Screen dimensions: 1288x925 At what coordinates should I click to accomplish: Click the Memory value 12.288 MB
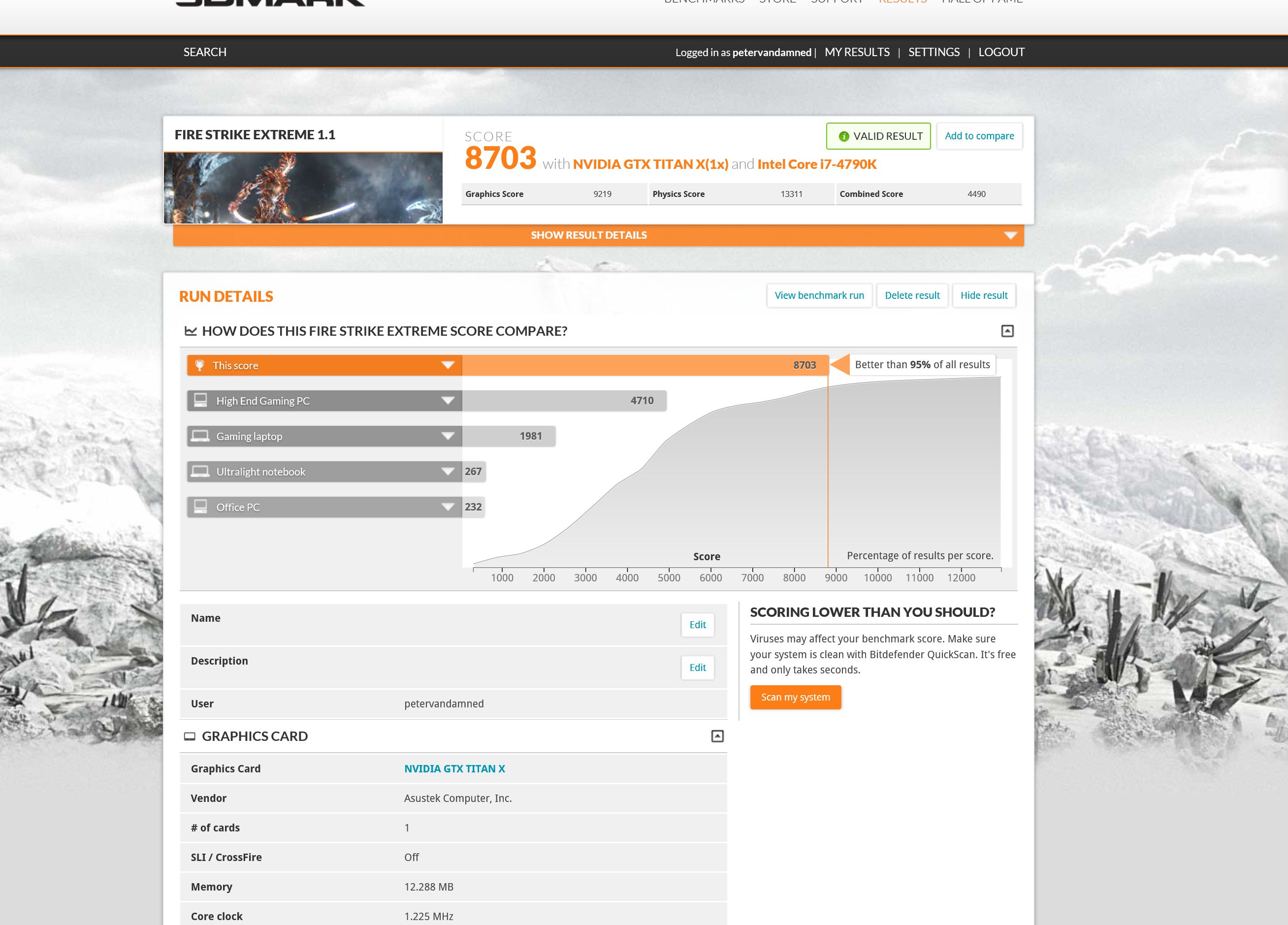pyautogui.click(x=429, y=887)
